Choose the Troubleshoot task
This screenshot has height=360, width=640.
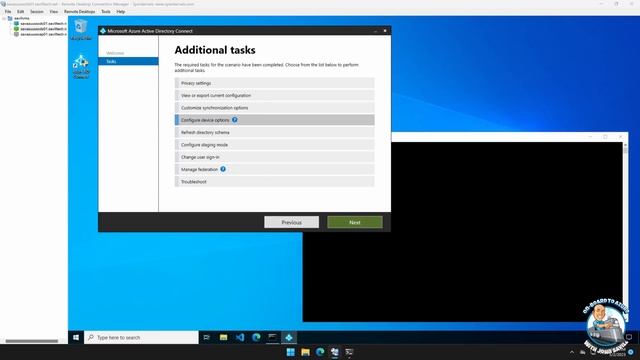[x=274, y=182]
